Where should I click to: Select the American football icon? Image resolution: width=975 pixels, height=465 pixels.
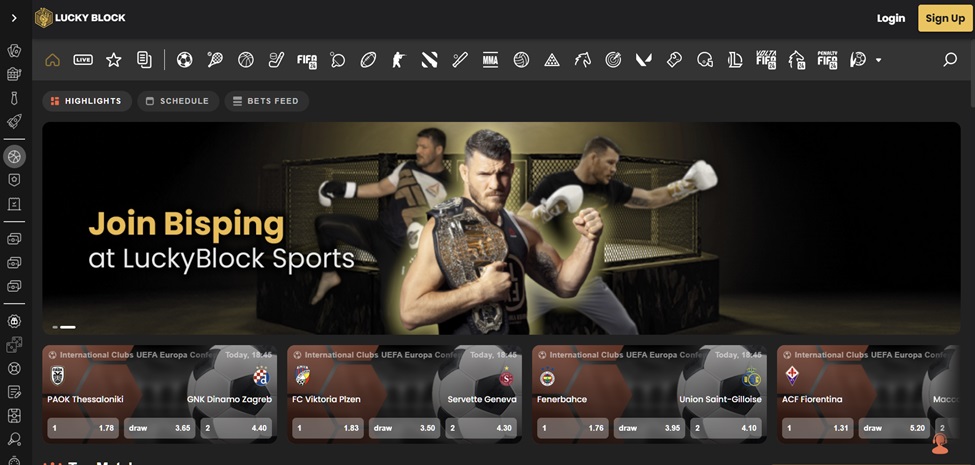click(368, 60)
